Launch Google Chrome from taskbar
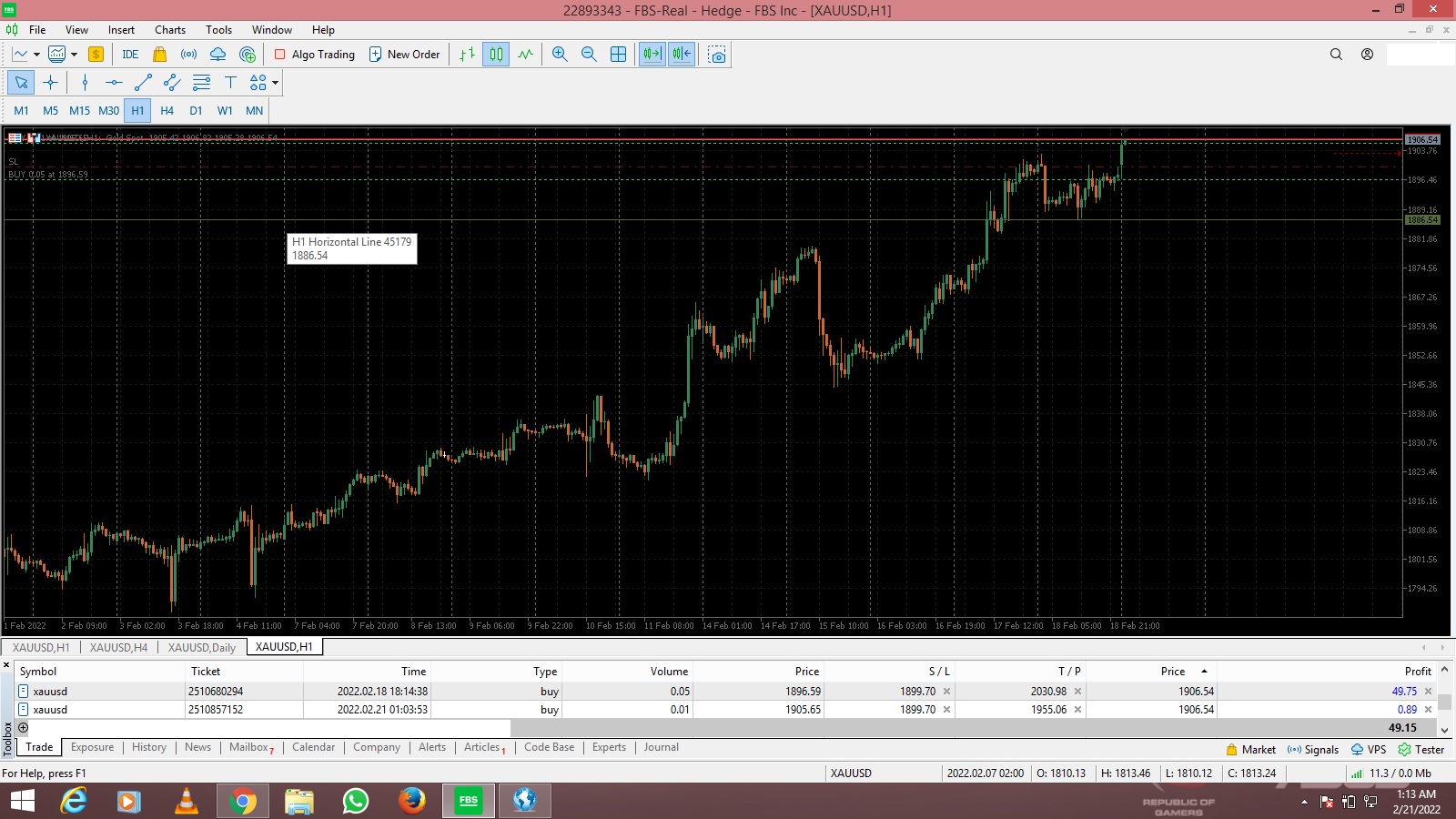This screenshot has height=819, width=1456. coord(242,801)
